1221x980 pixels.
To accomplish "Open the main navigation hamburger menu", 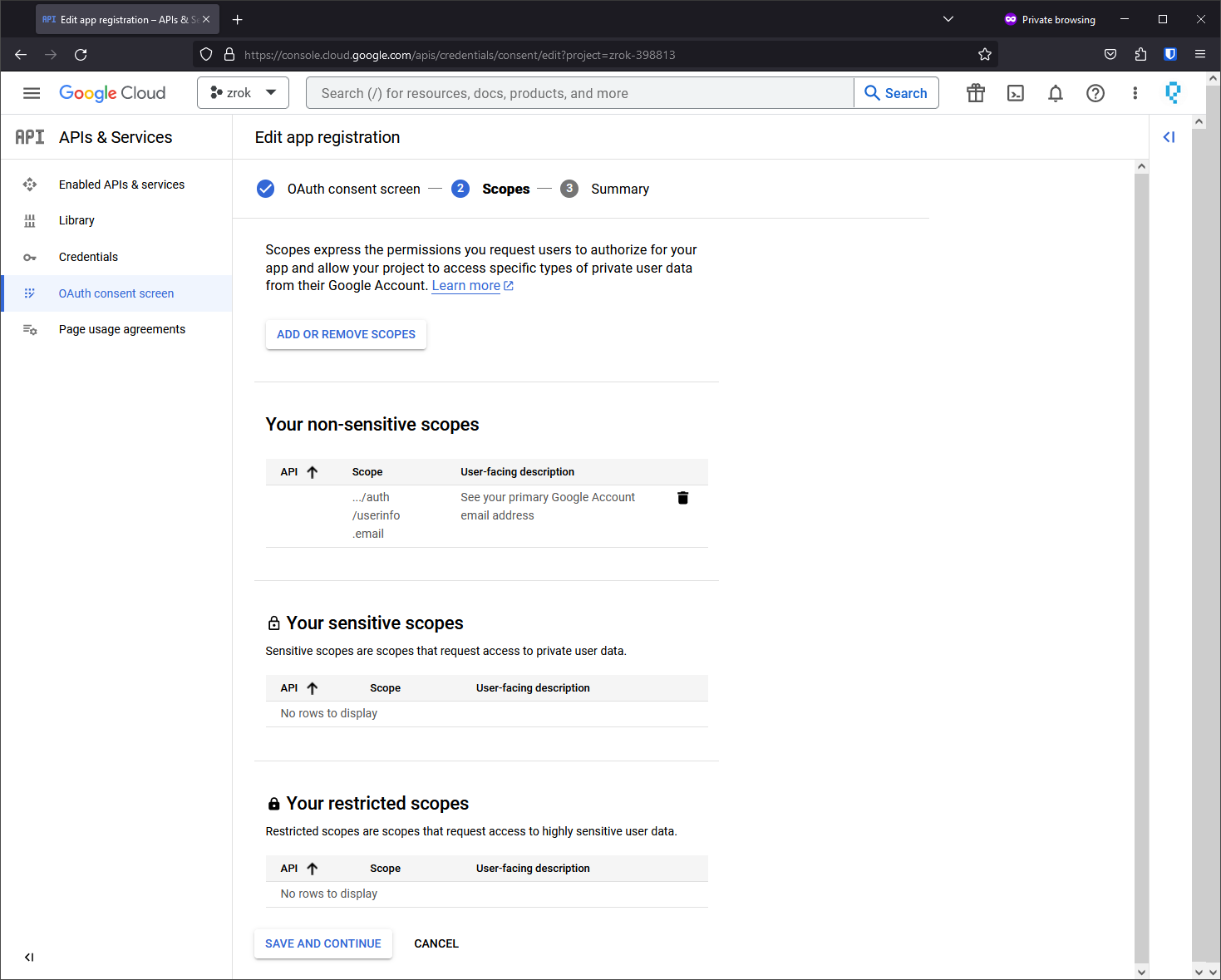I will [32, 93].
